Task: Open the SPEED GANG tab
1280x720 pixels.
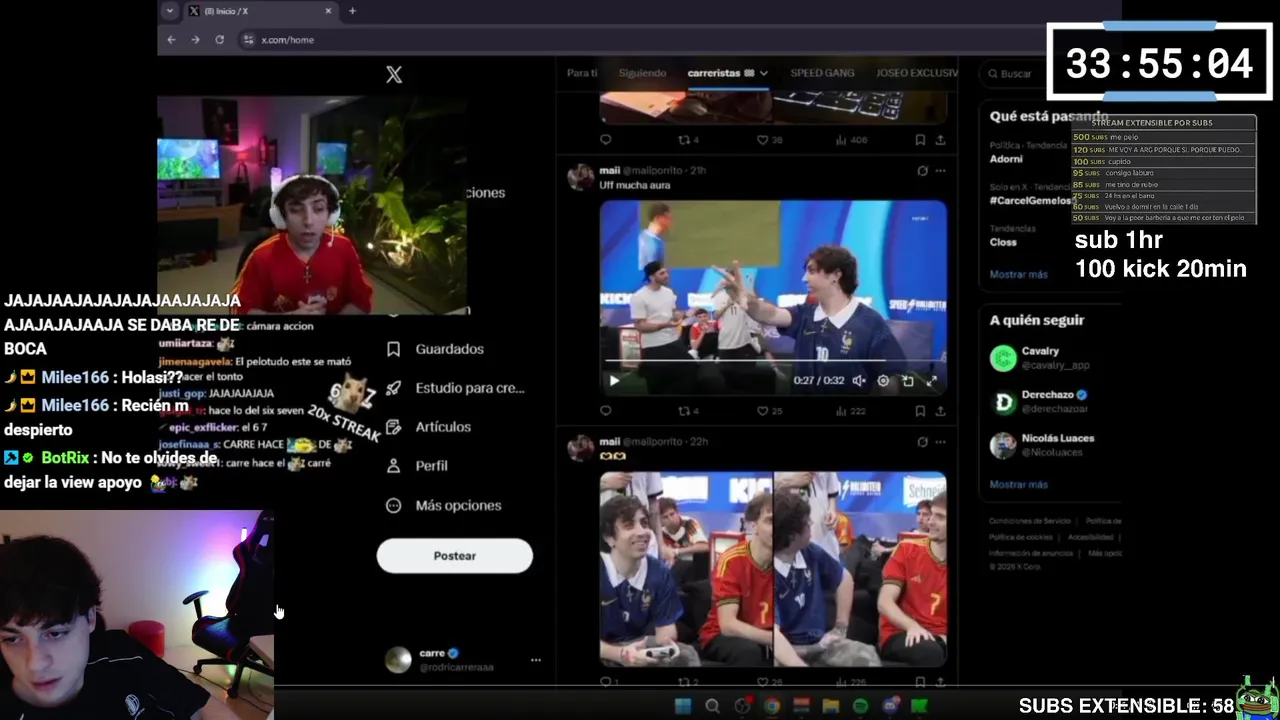Action: click(x=822, y=73)
